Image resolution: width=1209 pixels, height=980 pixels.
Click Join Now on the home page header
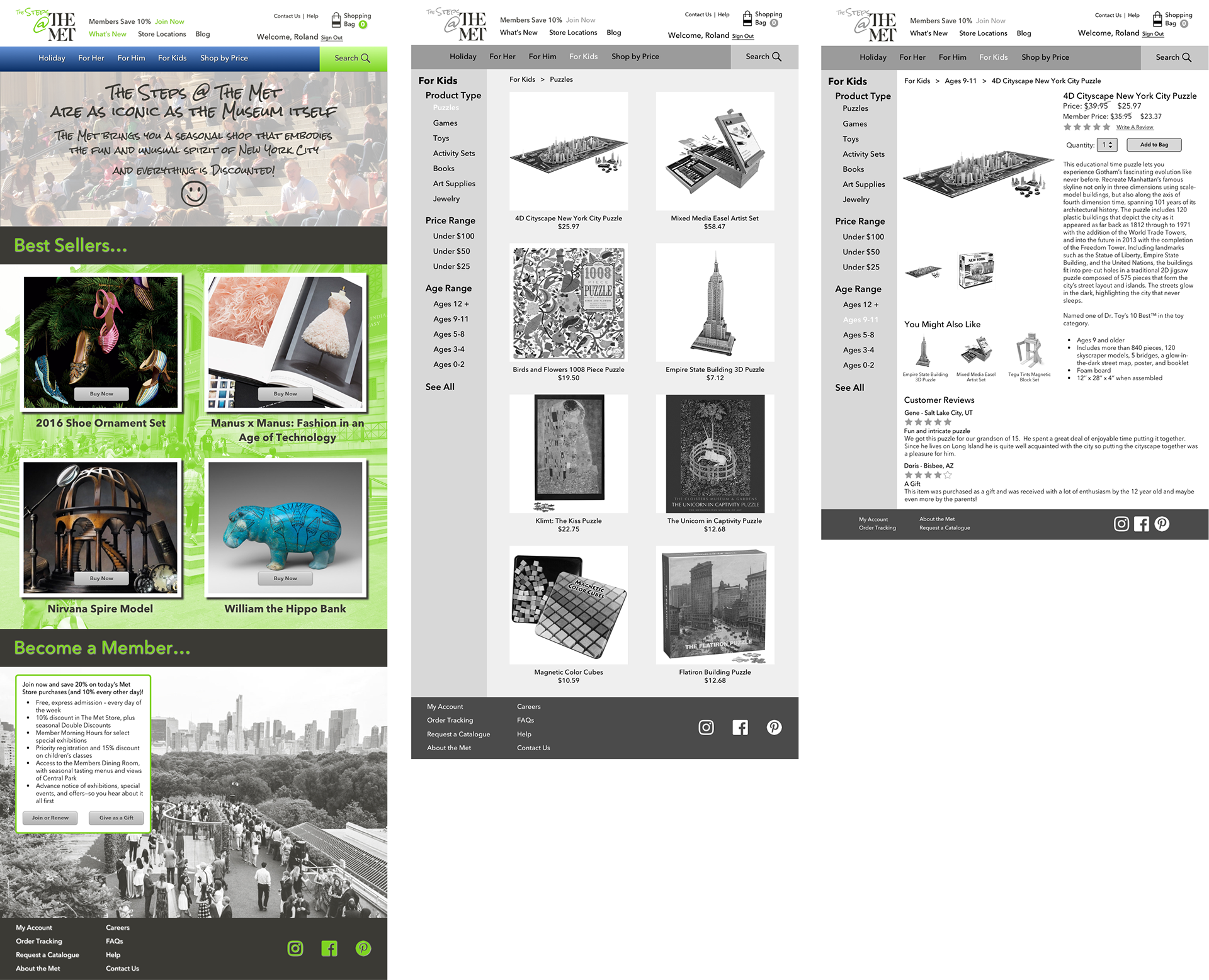pos(169,21)
